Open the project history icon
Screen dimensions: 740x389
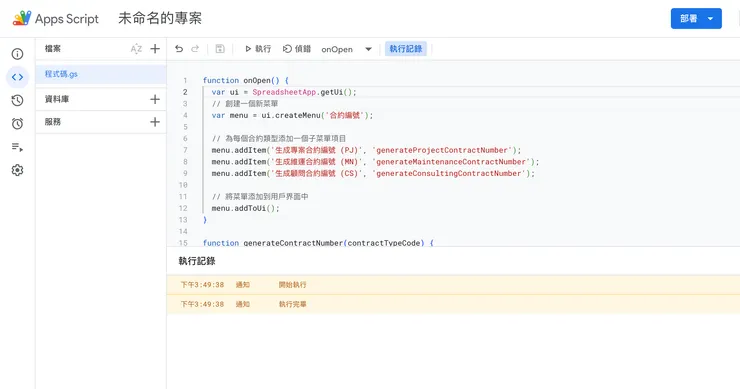pyautogui.click(x=17, y=100)
